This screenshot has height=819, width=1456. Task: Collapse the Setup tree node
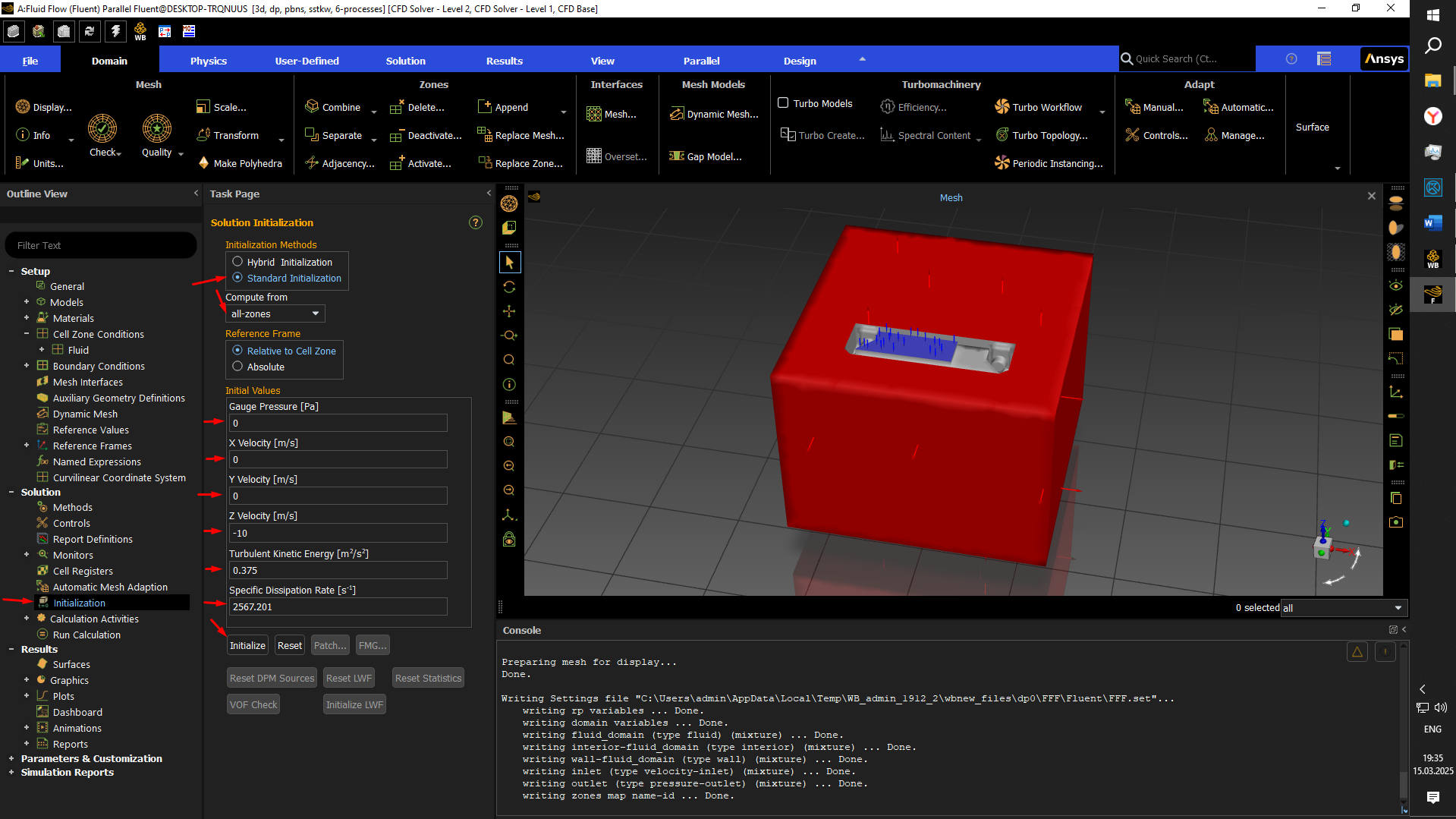pyautogui.click(x=11, y=271)
